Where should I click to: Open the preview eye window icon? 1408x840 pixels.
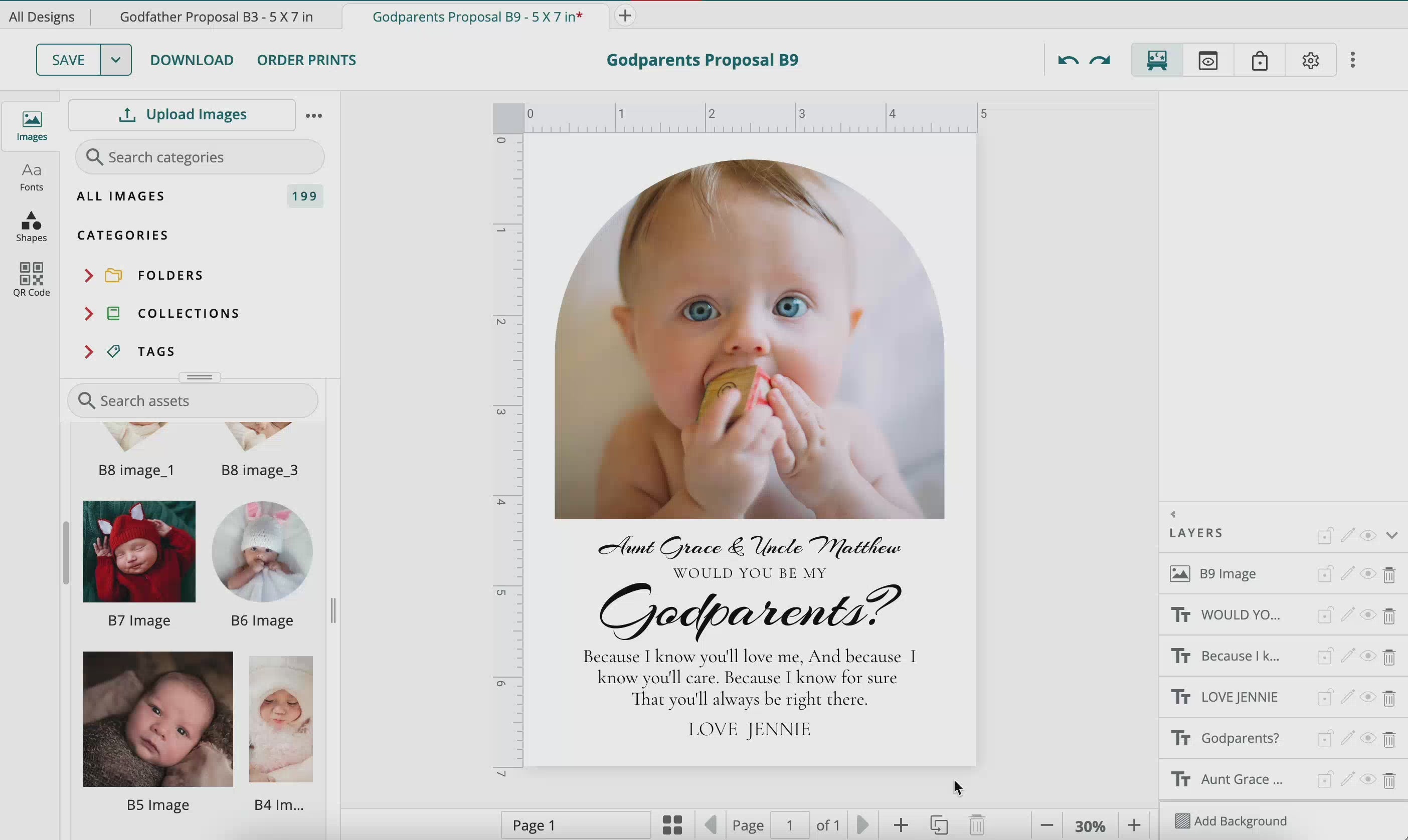[1208, 60]
